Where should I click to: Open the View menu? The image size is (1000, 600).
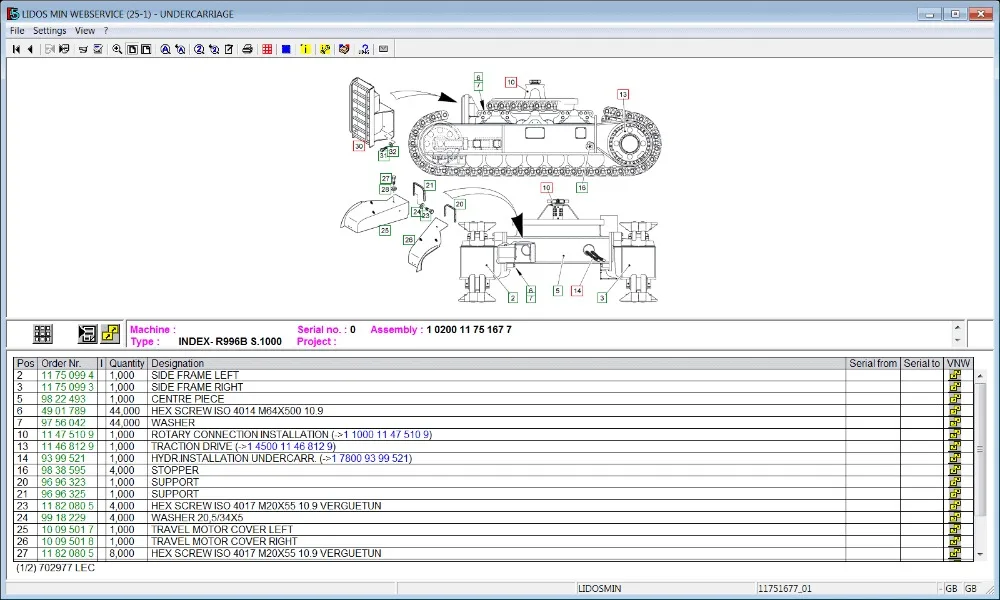pos(85,31)
